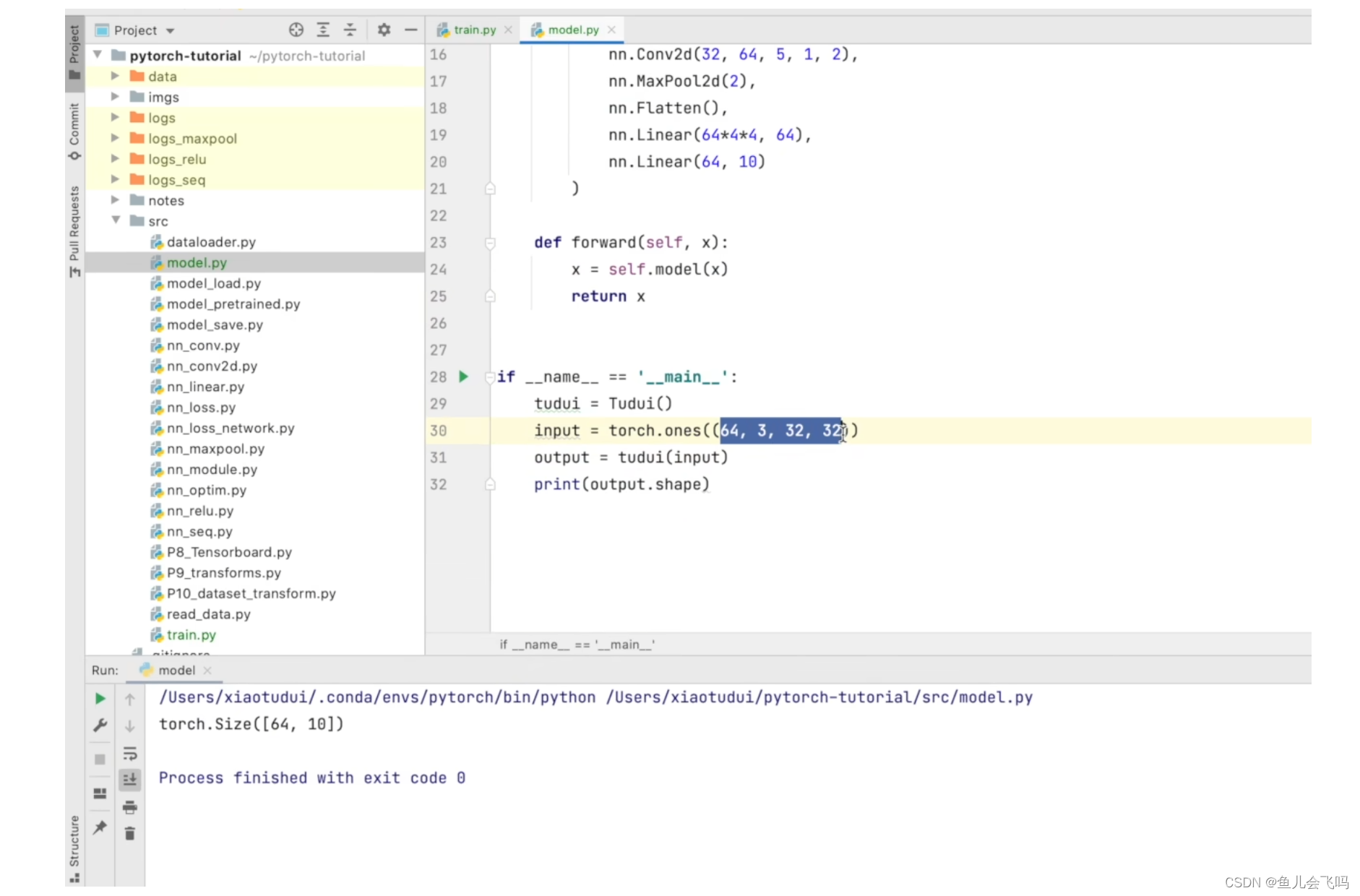
Task: Rerun the model run configuration
Action: 100,698
